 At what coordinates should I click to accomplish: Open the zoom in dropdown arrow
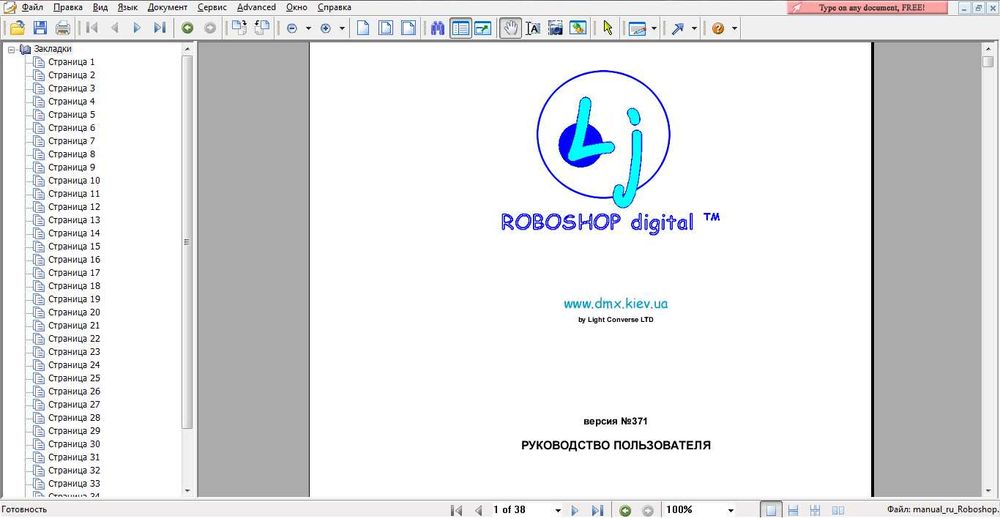point(342,28)
